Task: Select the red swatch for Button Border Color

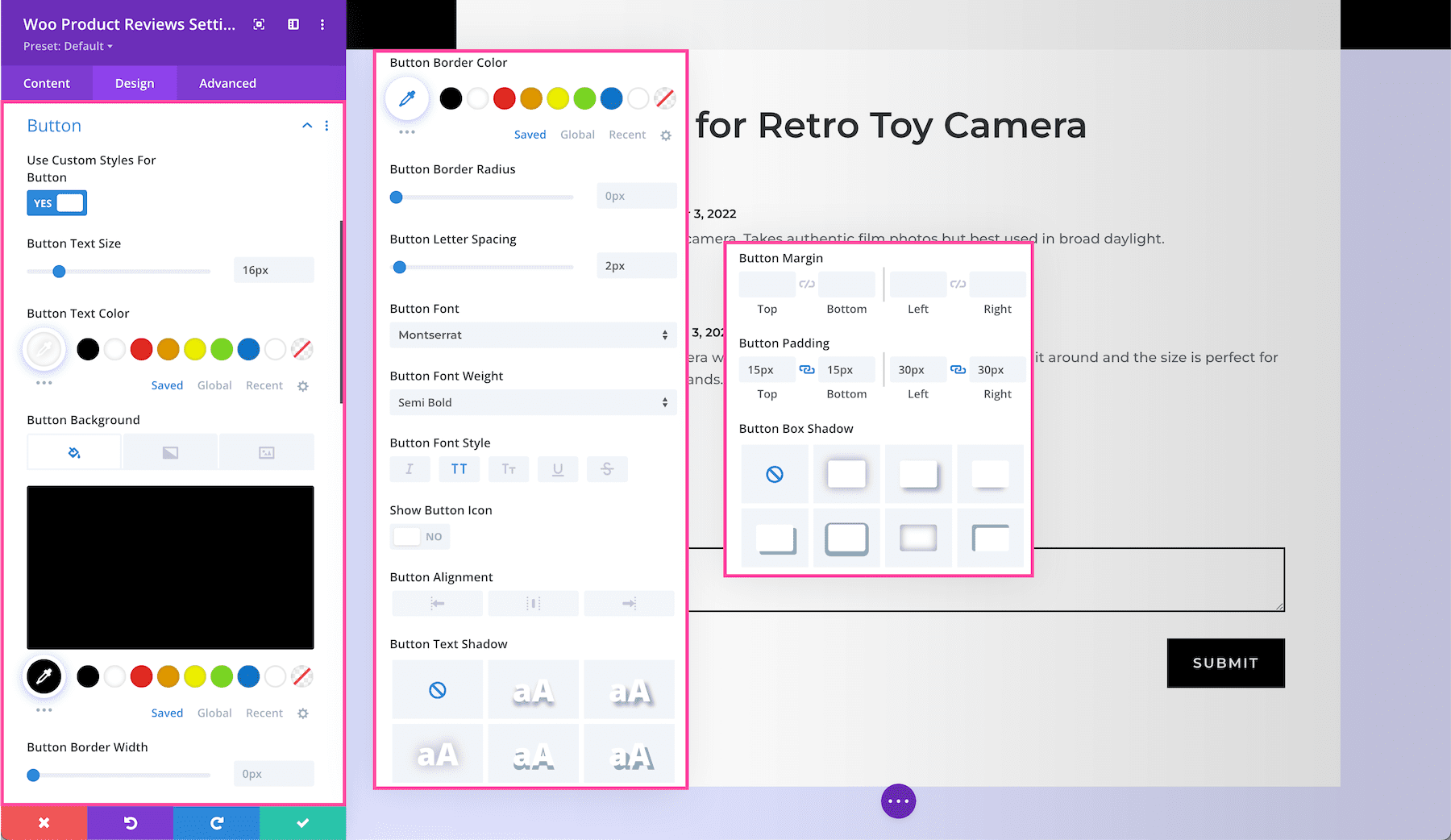Action: pos(504,98)
